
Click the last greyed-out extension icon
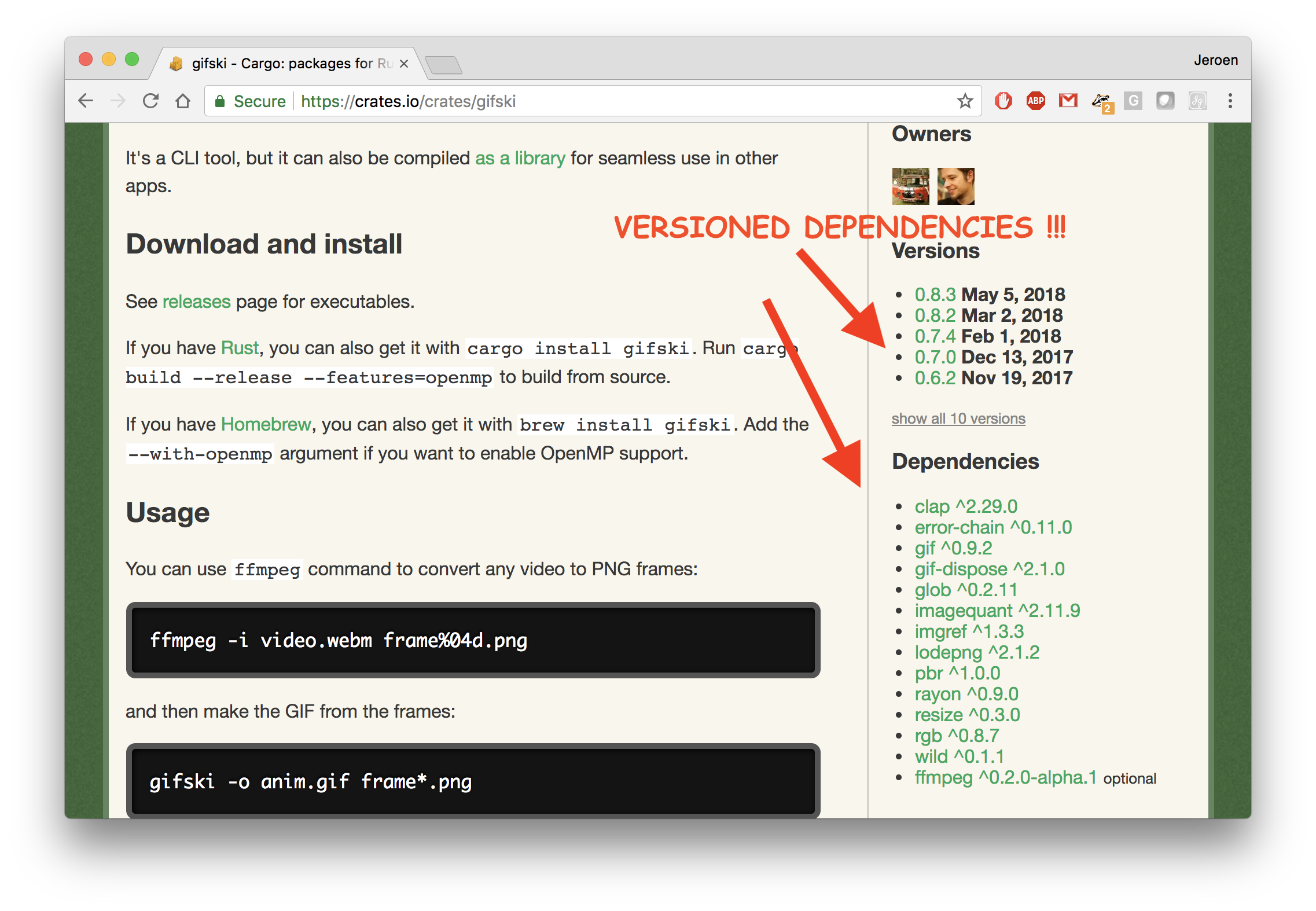[1197, 101]
